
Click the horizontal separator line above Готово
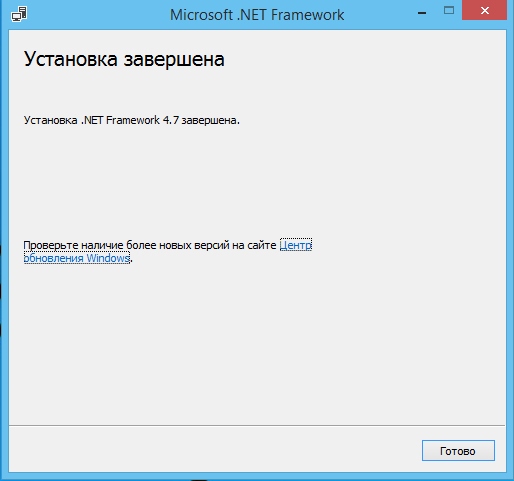pos(257,425)
